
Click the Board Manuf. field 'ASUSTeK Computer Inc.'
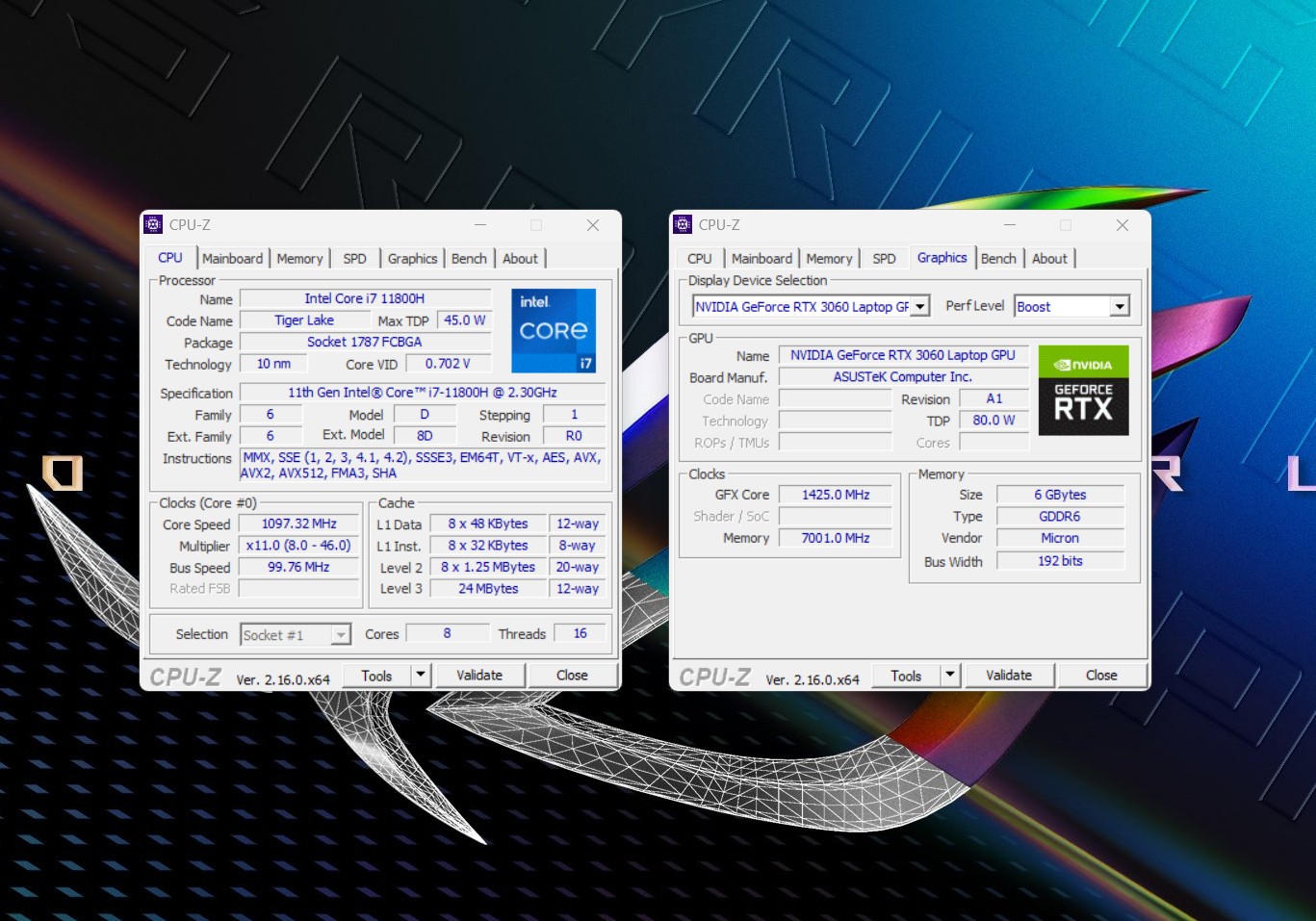click(903, 376)
